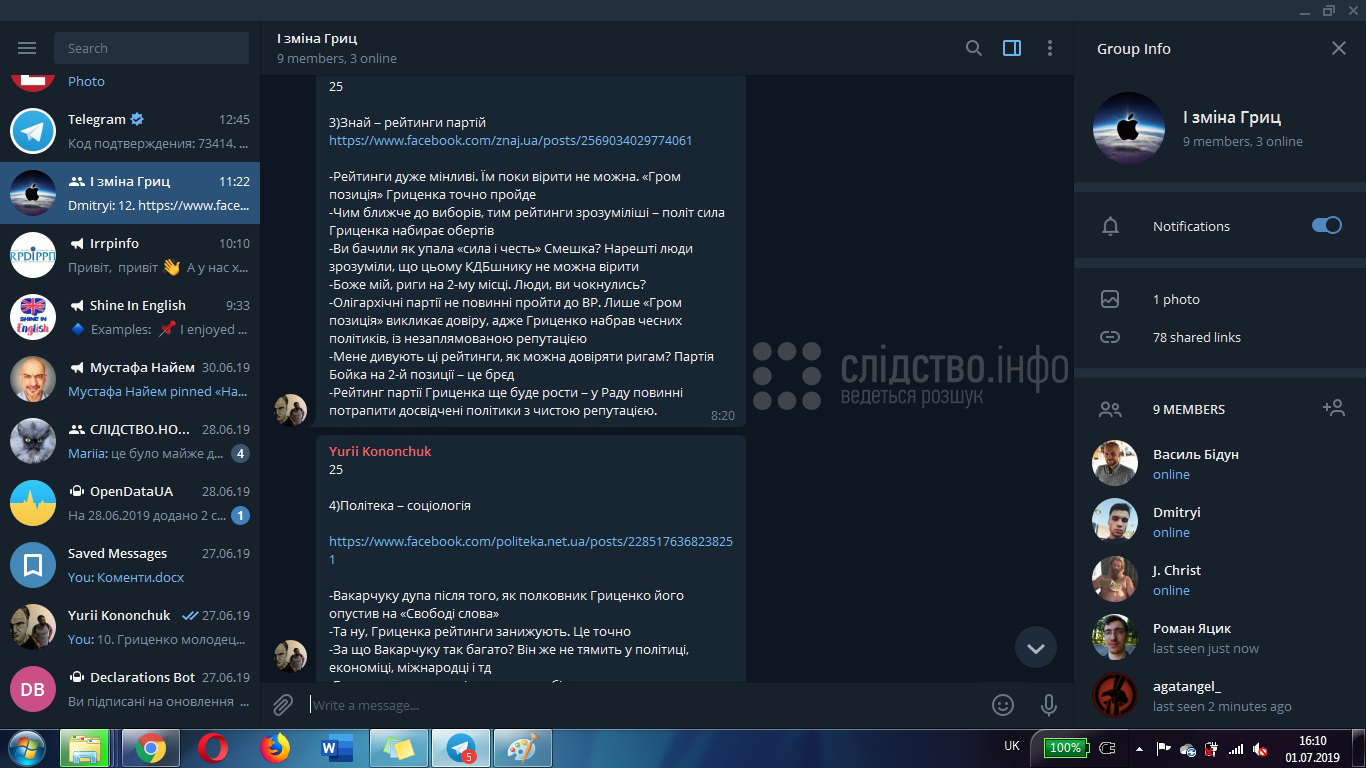Click Василь Бідун's member avatar
The width and height of the screenshot is (1366, 768).
[x=1115, y=463]
